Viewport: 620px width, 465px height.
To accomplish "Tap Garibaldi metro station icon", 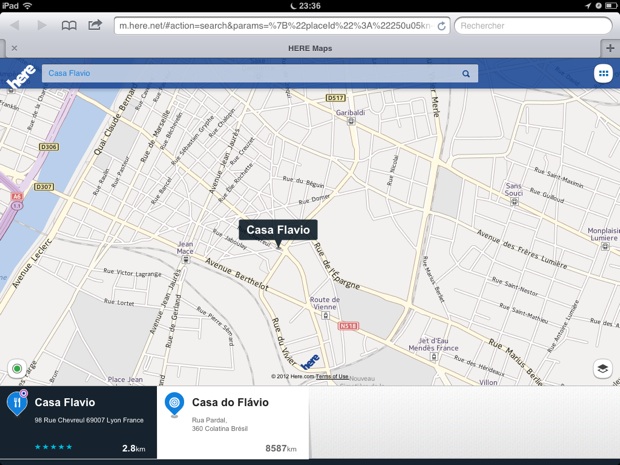I will point(351,121).
